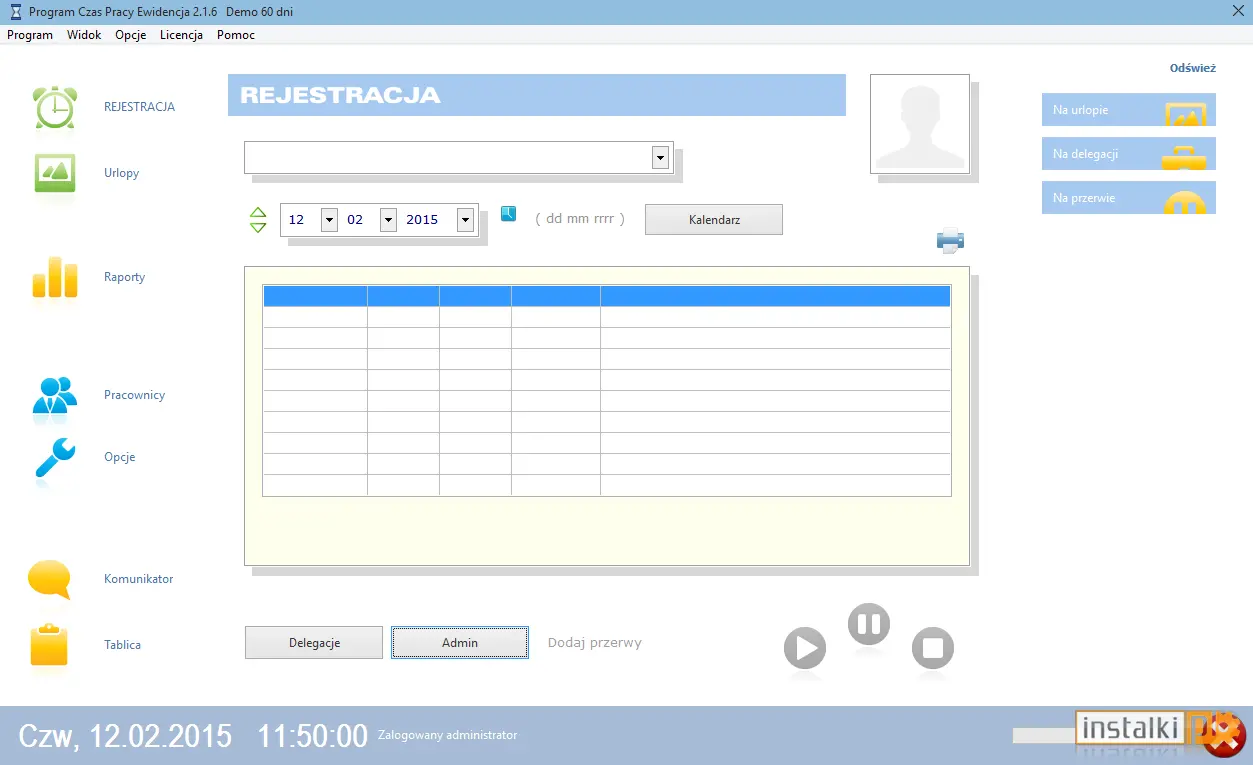Close the program window
1253x765 pixels.
(x=1237, y=11)
